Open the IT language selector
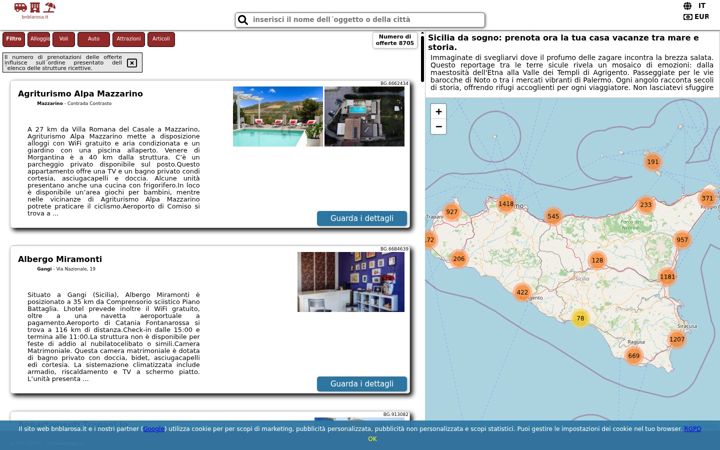720x450 pixels. 702,6
